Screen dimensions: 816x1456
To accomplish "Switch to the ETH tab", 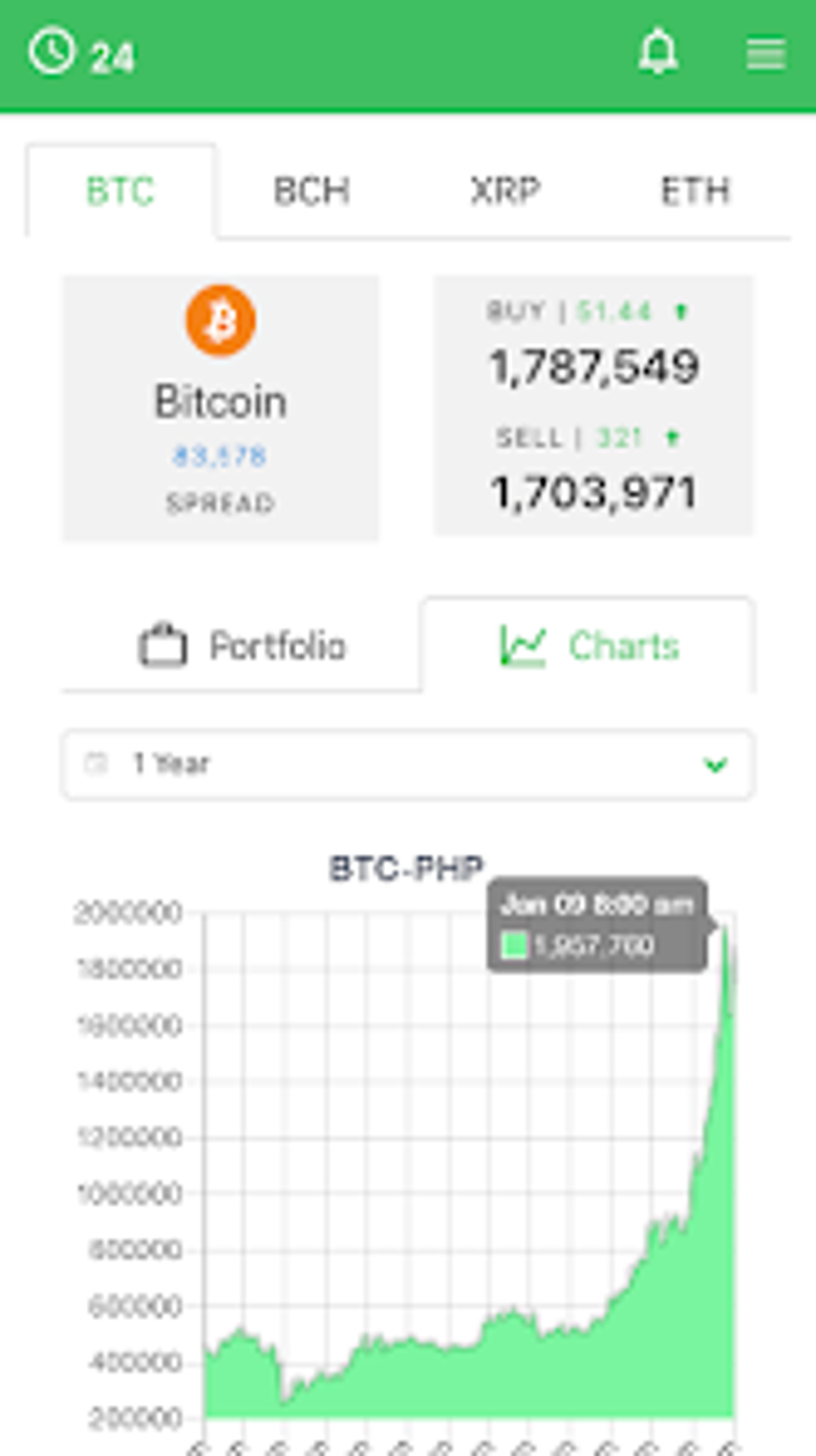I will (695, 191).
